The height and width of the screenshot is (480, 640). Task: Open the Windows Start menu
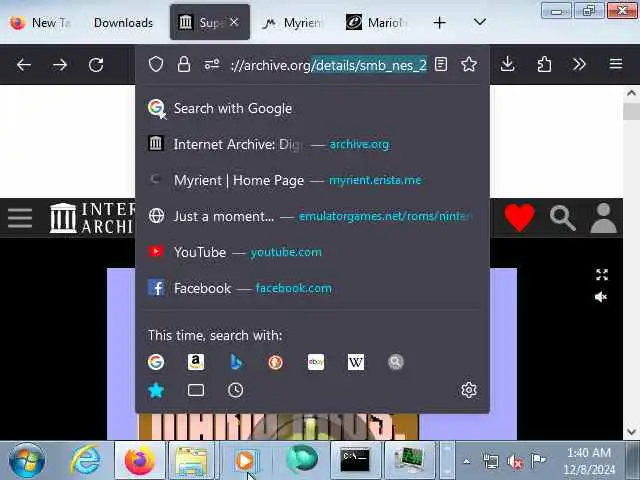[x=27, y=460]
